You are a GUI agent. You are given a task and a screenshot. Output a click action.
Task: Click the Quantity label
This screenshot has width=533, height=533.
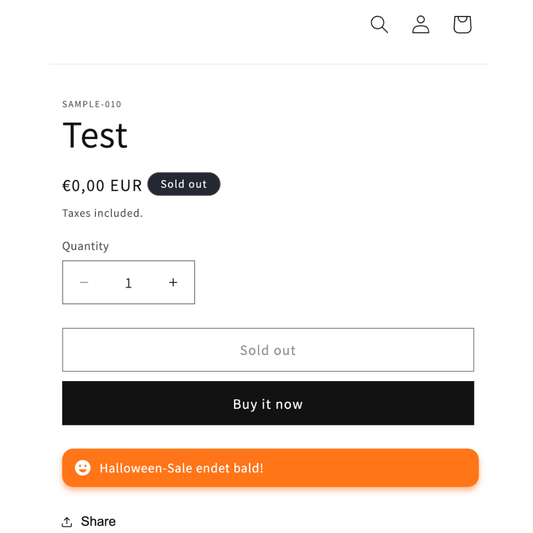[x=86, y=246]
